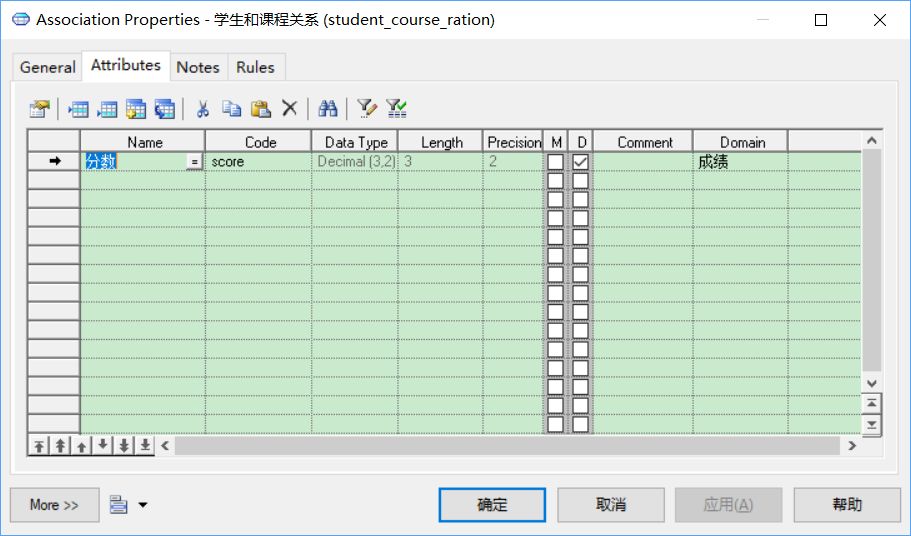Click the Add Data Items icon
The image size is (911, 536).
pos(136,109)
